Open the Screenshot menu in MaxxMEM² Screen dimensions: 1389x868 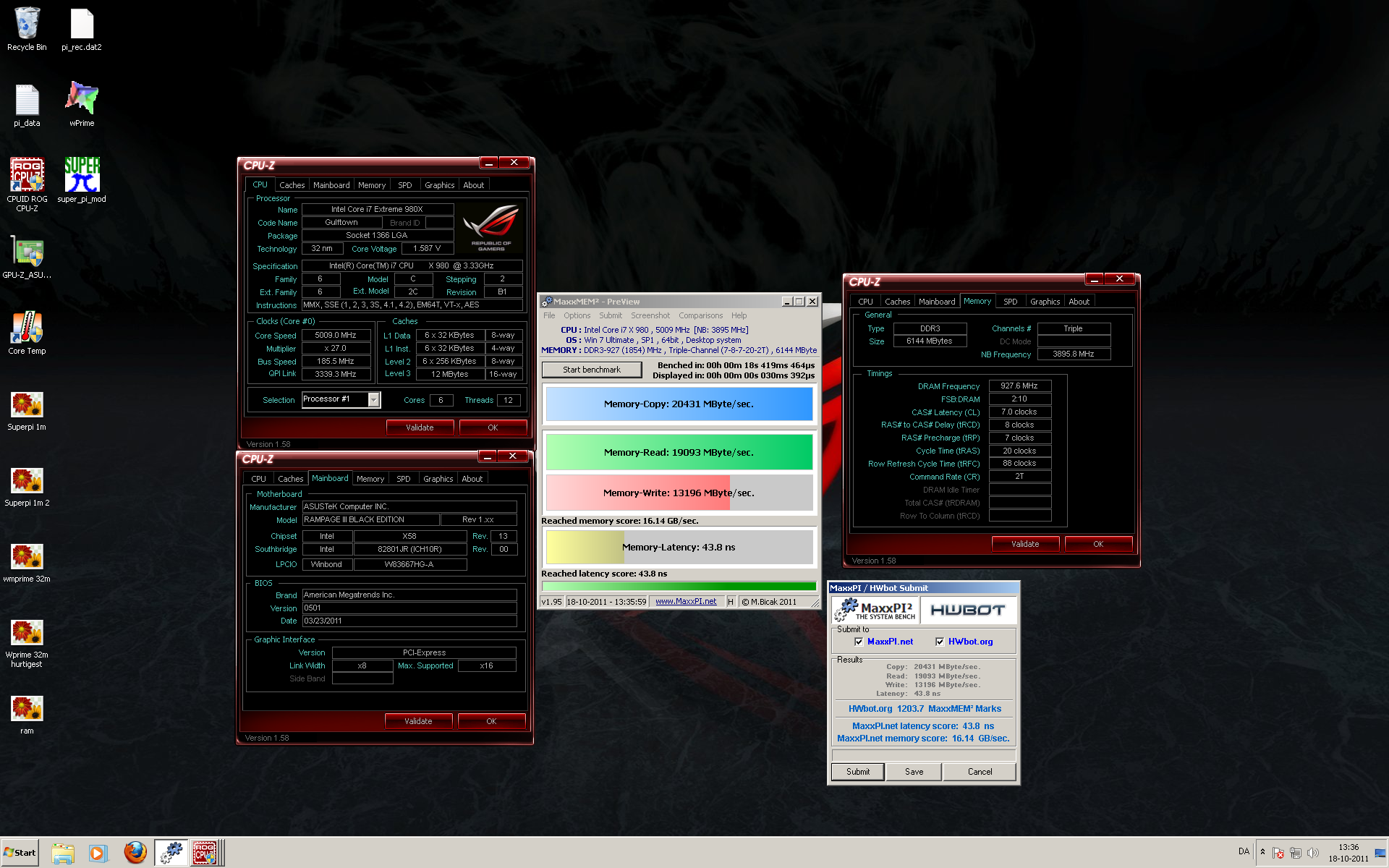(650, 315)
